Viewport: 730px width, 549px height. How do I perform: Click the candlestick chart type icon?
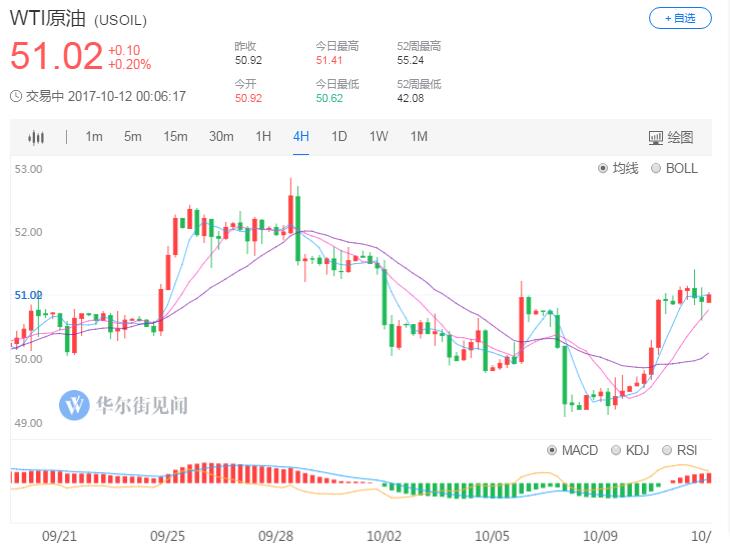tap(37, 137)
